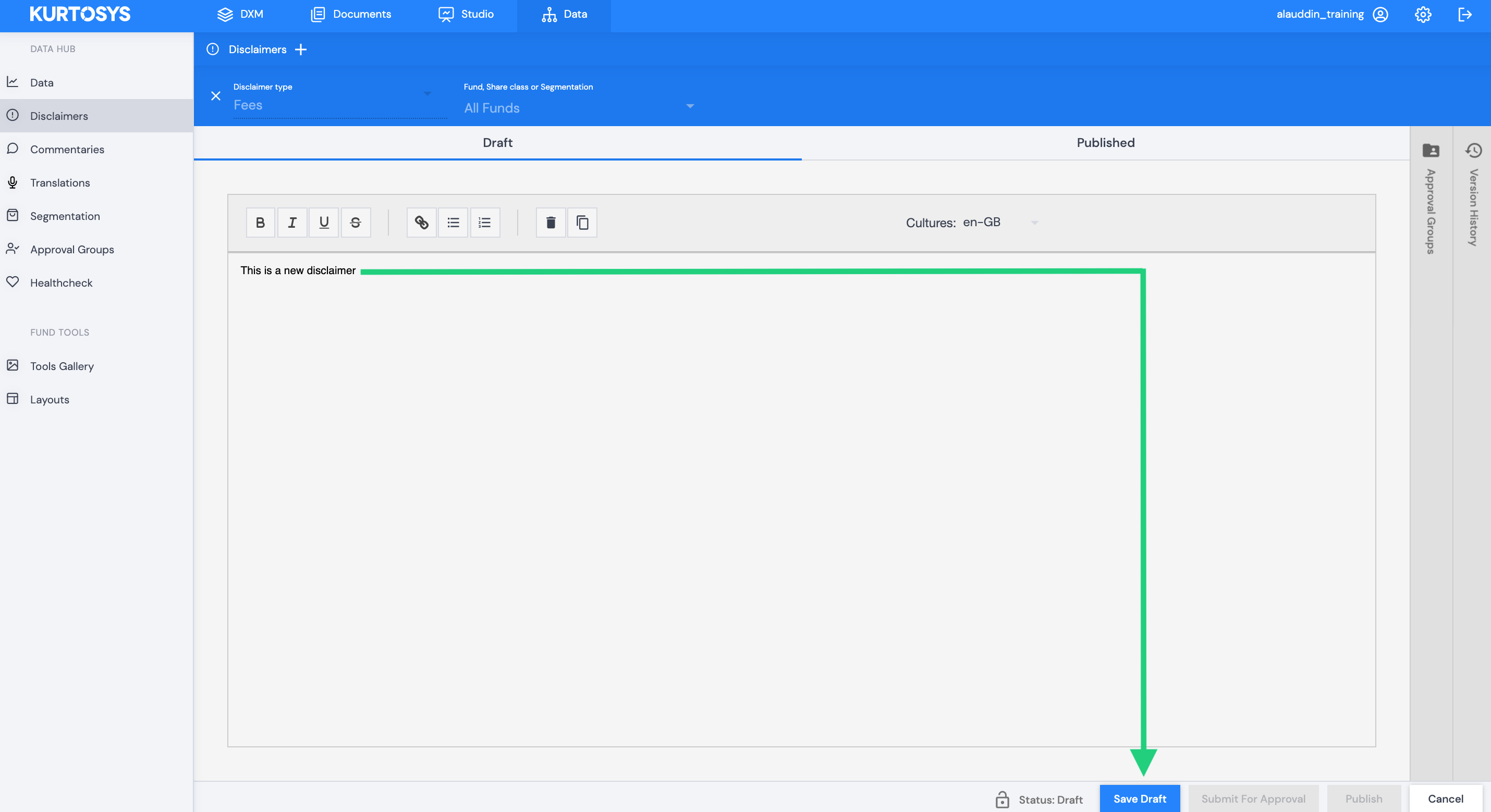Open Commentaries in sidebar

96,150
